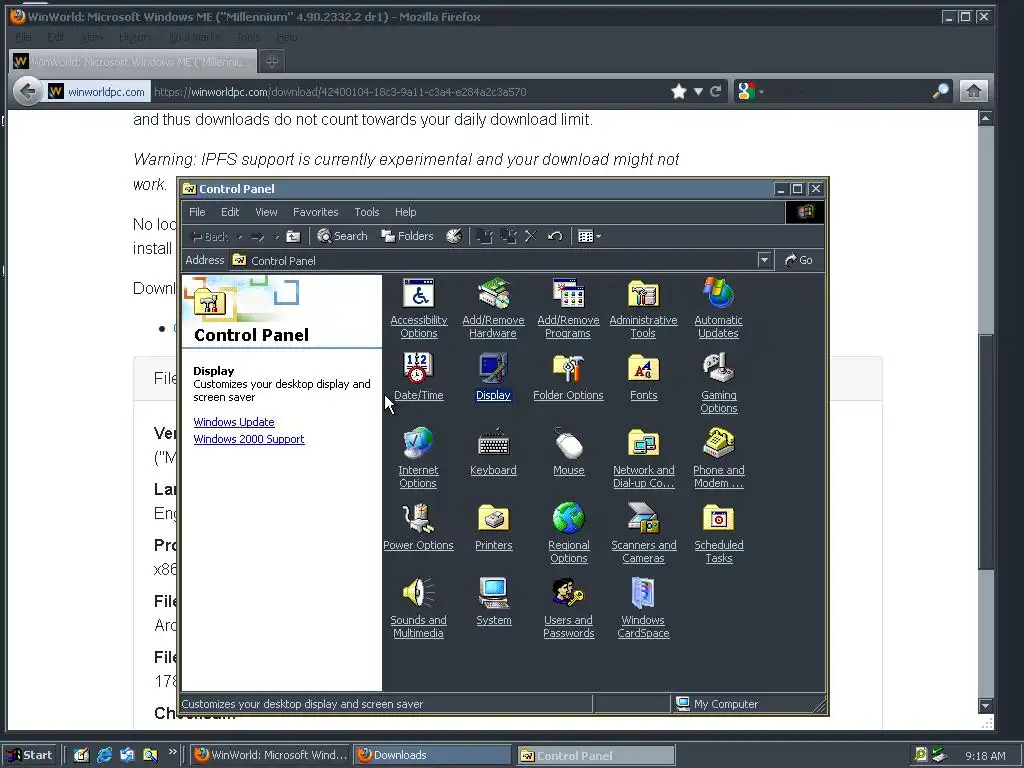The image size is (1024, 768).
Task: Click the Up folder toolbar icon
Action: pyautogui.click(x=293, y=236)
